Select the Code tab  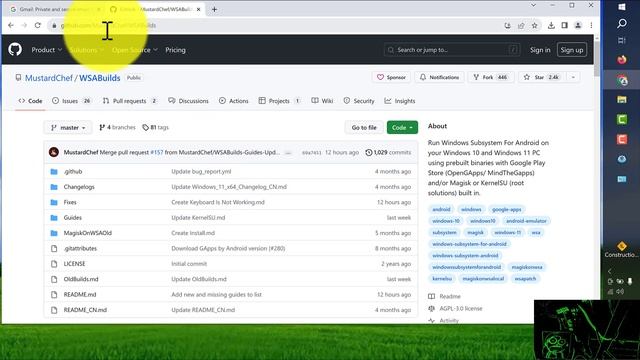(x=30, y=101)
